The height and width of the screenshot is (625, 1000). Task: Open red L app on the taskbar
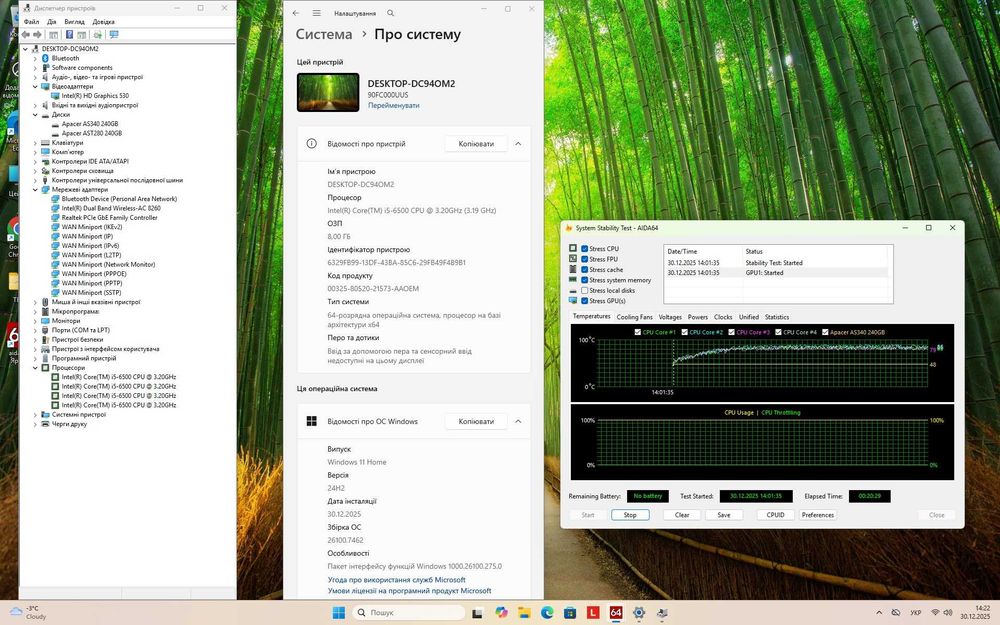[593, 612]
